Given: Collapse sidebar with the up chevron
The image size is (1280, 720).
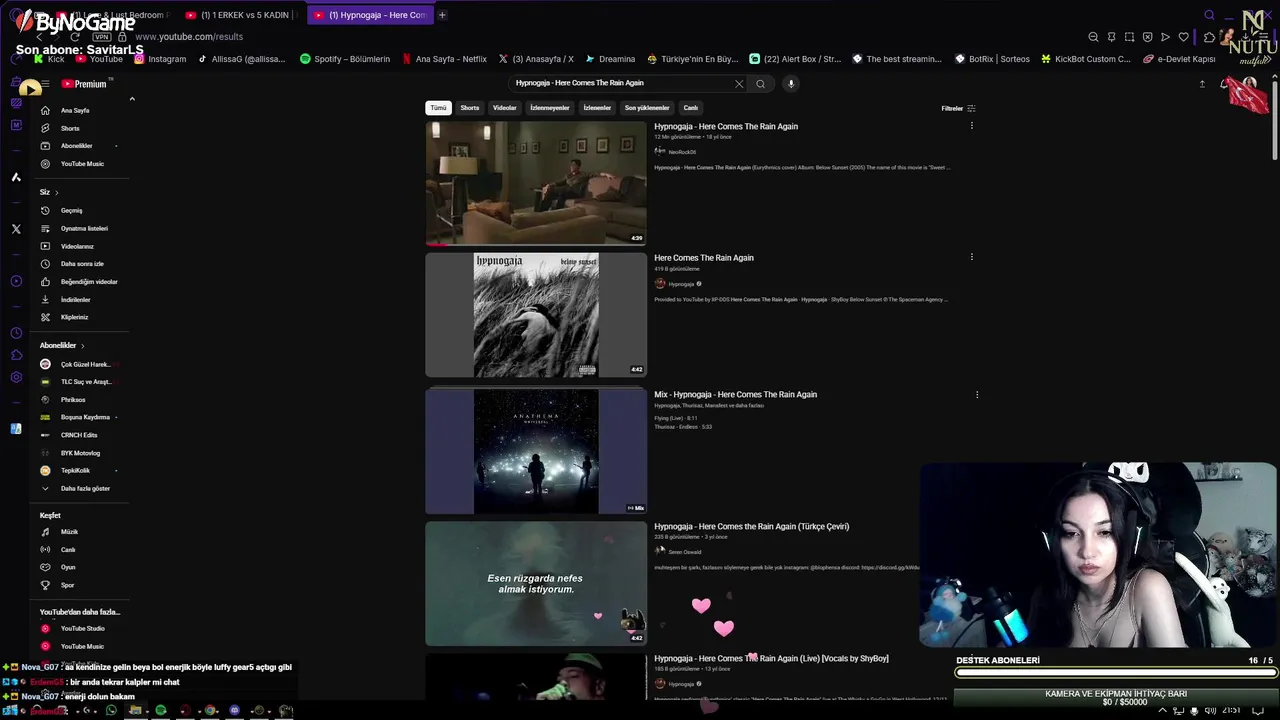Looking at the screenshot, I should 132,99.
